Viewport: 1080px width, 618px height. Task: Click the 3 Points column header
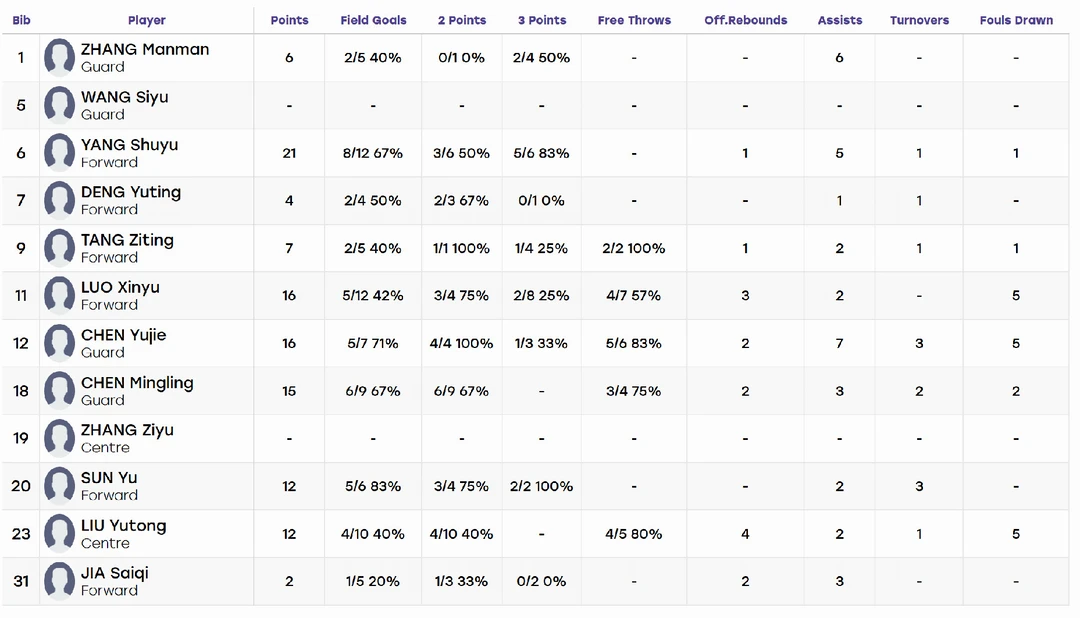542,20
